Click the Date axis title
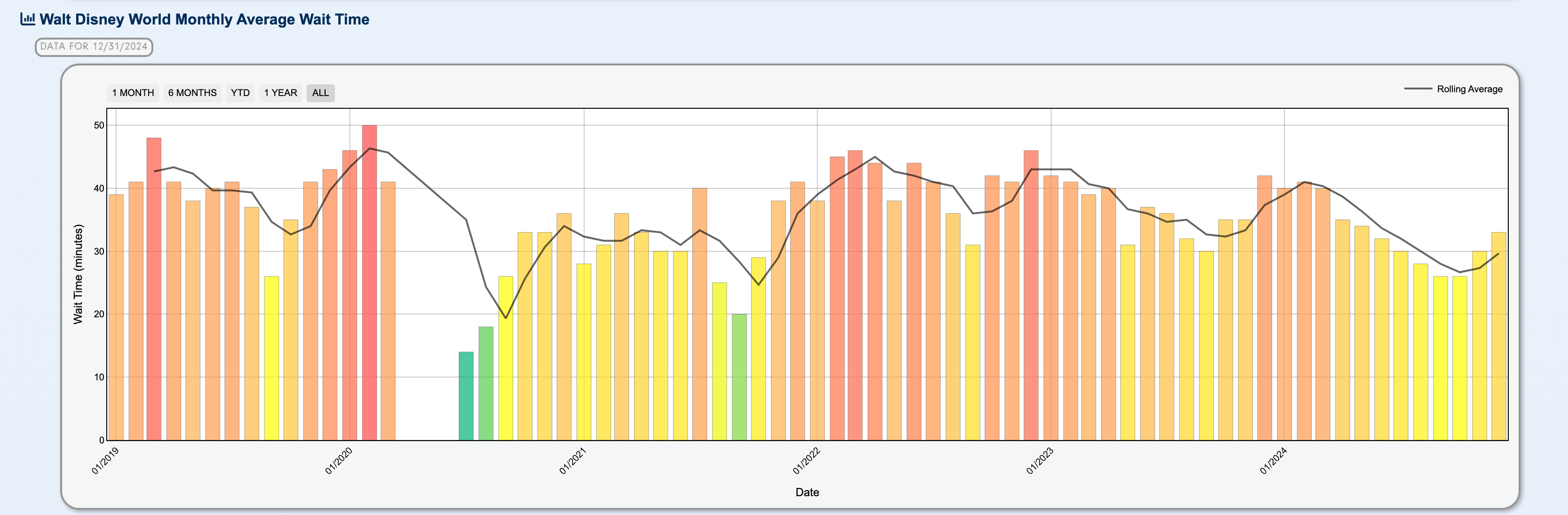This screenshot has width=1568, height=515. tap(807, 492)
